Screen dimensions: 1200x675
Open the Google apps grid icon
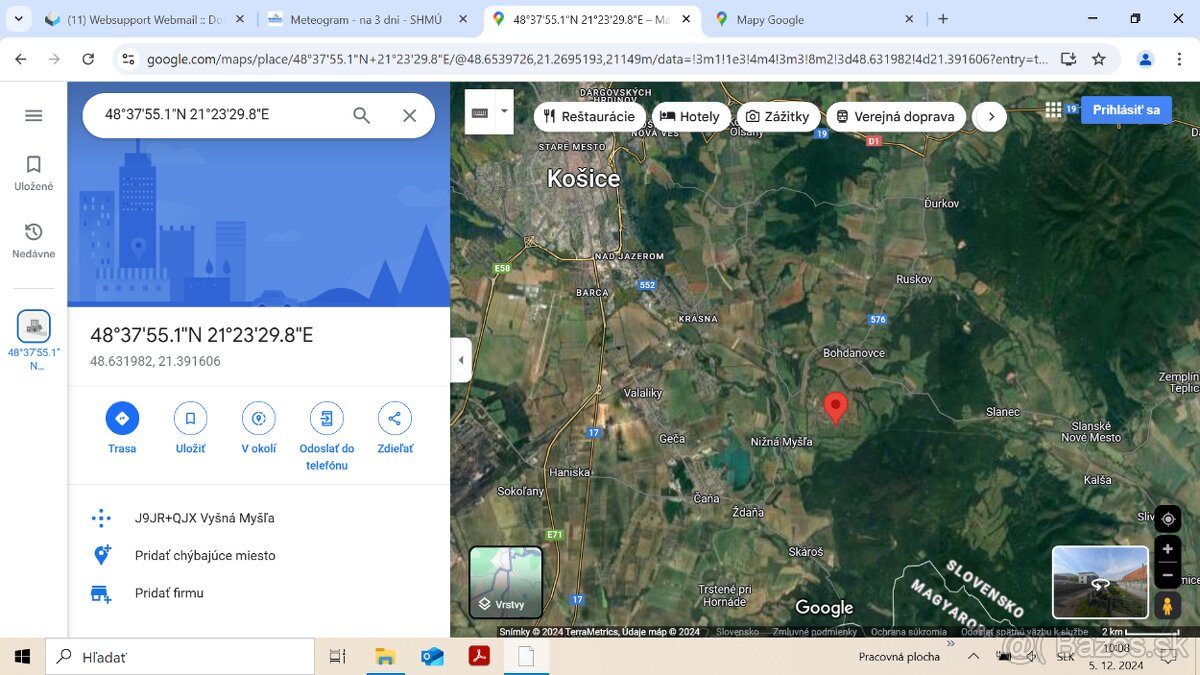tap(1053, 110)
